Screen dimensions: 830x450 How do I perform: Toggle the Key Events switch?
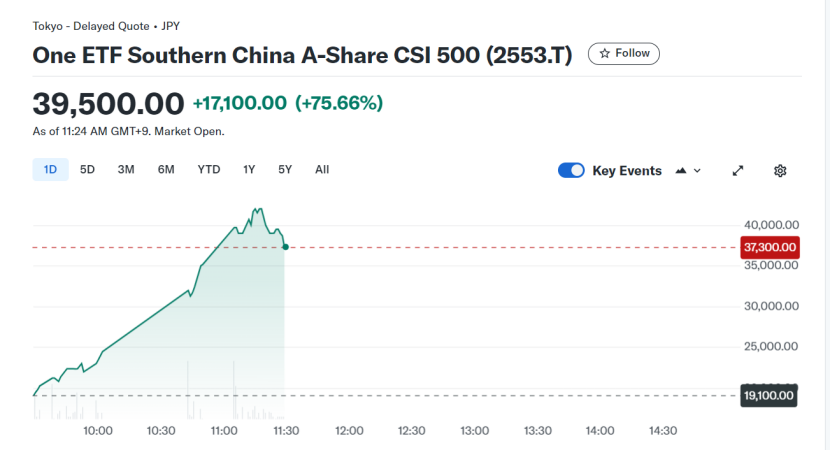[571, 170]
